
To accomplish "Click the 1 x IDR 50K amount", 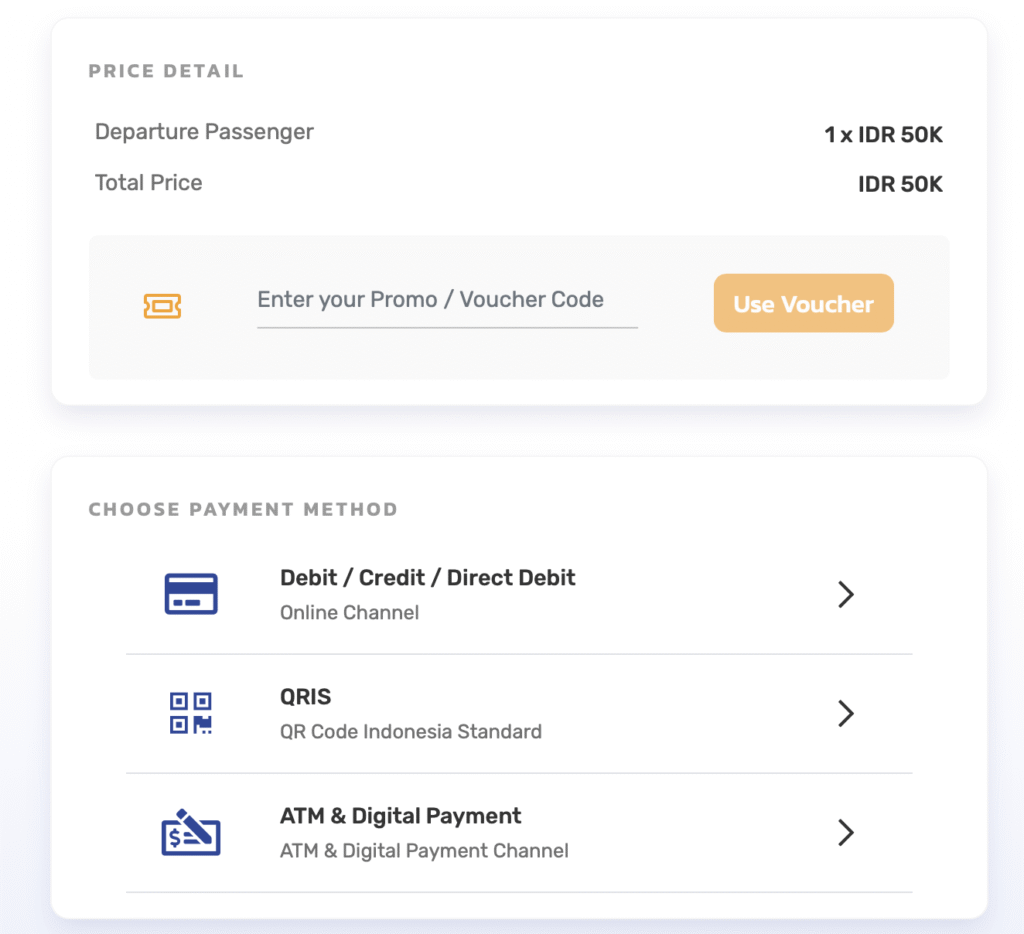I will point(883,135).
